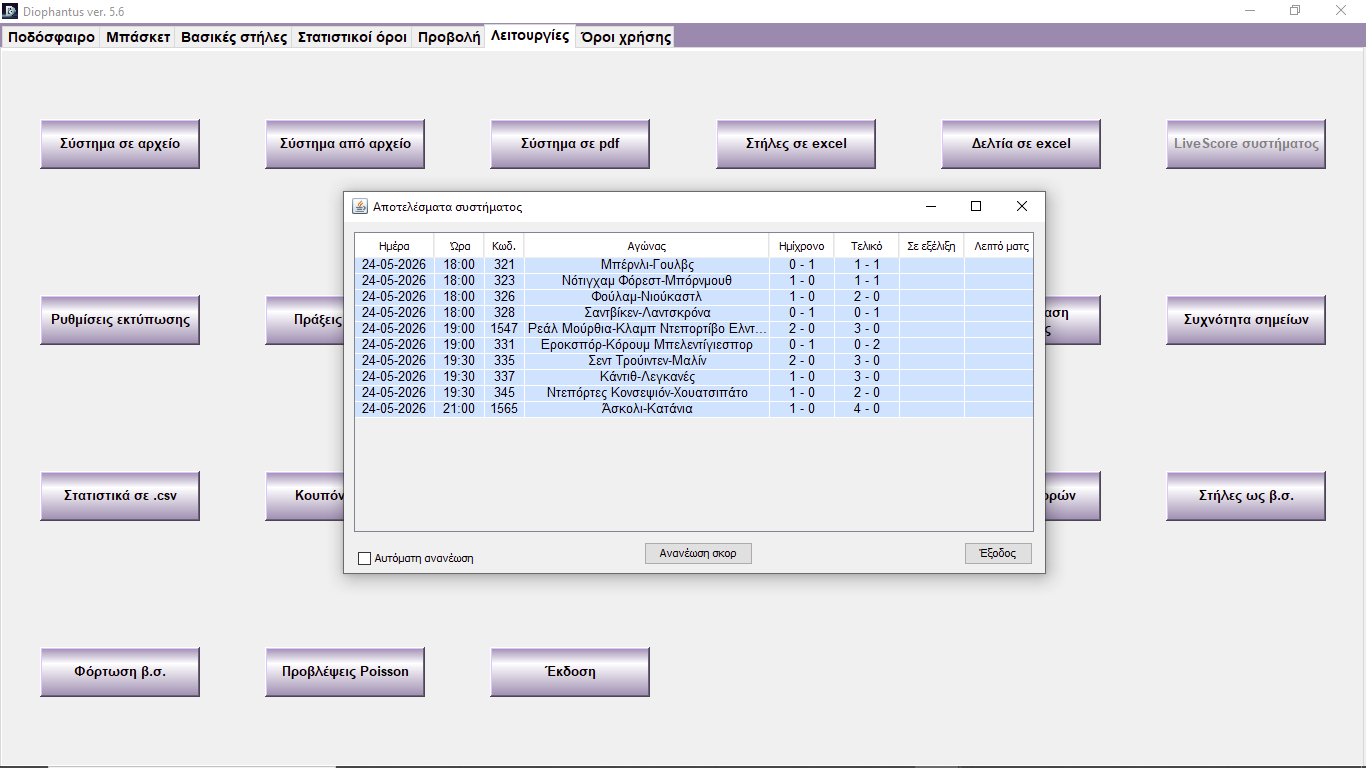Click the Σύστημα σε αρχείο button
This screenshot has height=768, width=1366.
pyautogui.click(x=120, y=144)
